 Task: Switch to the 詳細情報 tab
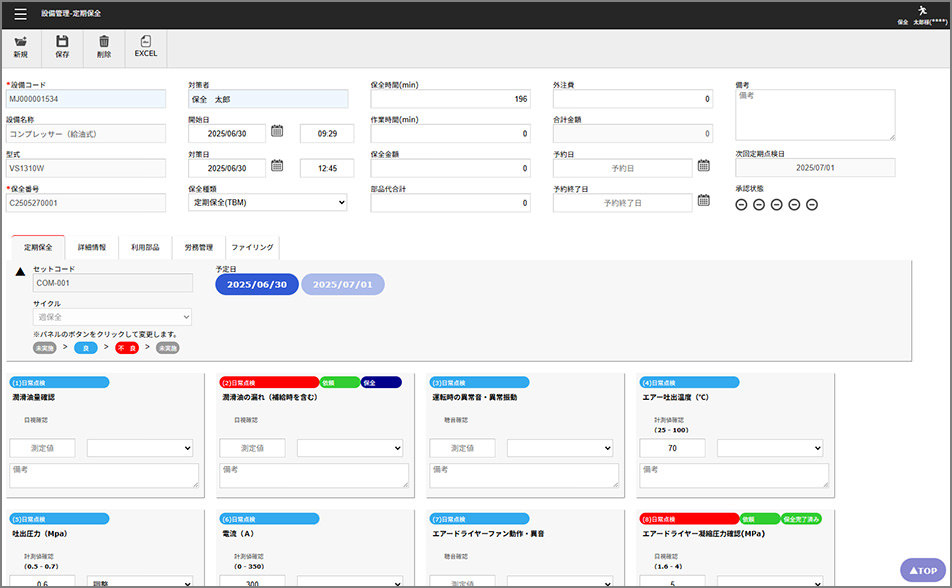[x=92, y=247]
